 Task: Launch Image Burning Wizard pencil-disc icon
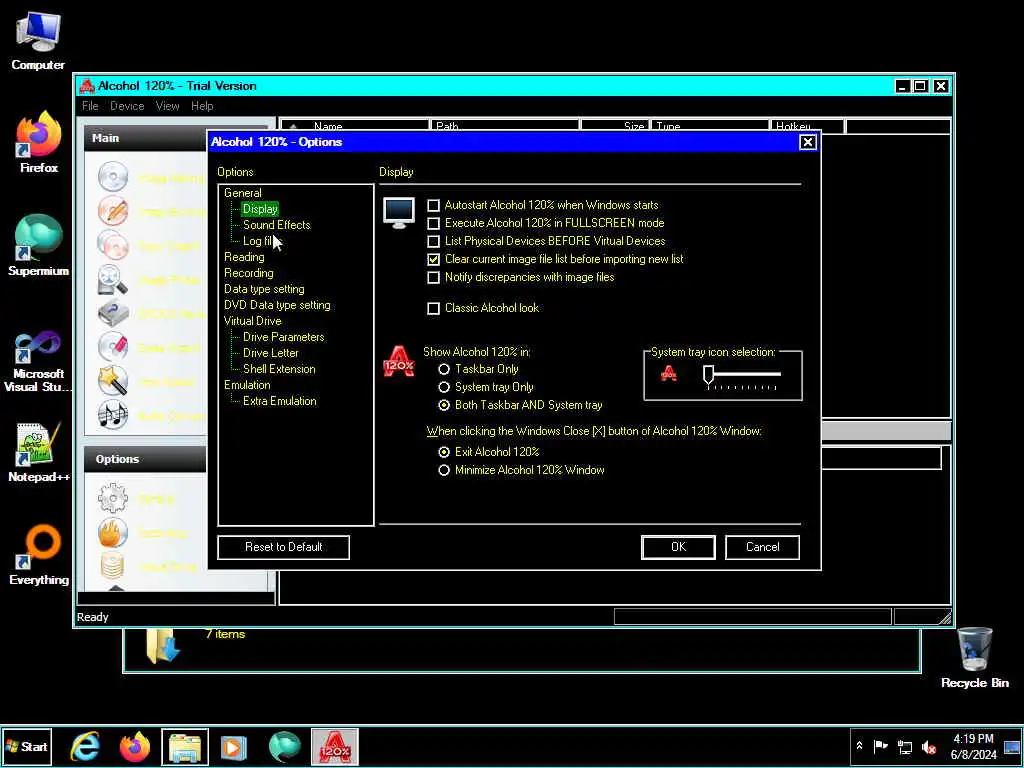(x=113, y=211)
